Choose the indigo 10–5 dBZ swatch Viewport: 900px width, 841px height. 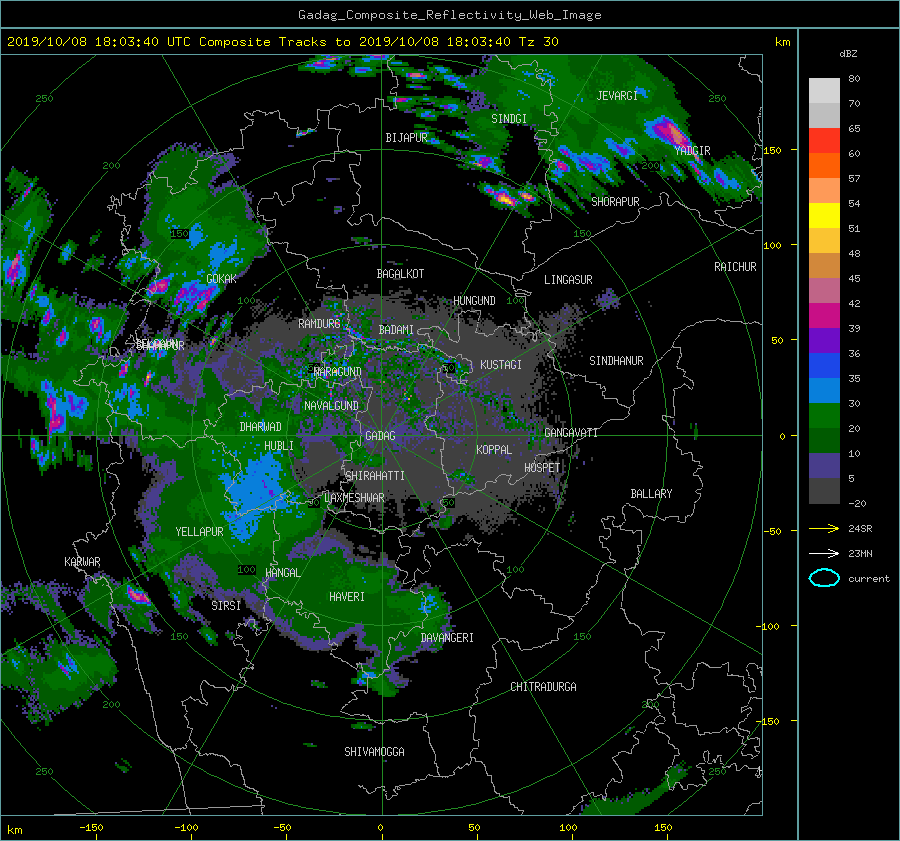point(824,466)
